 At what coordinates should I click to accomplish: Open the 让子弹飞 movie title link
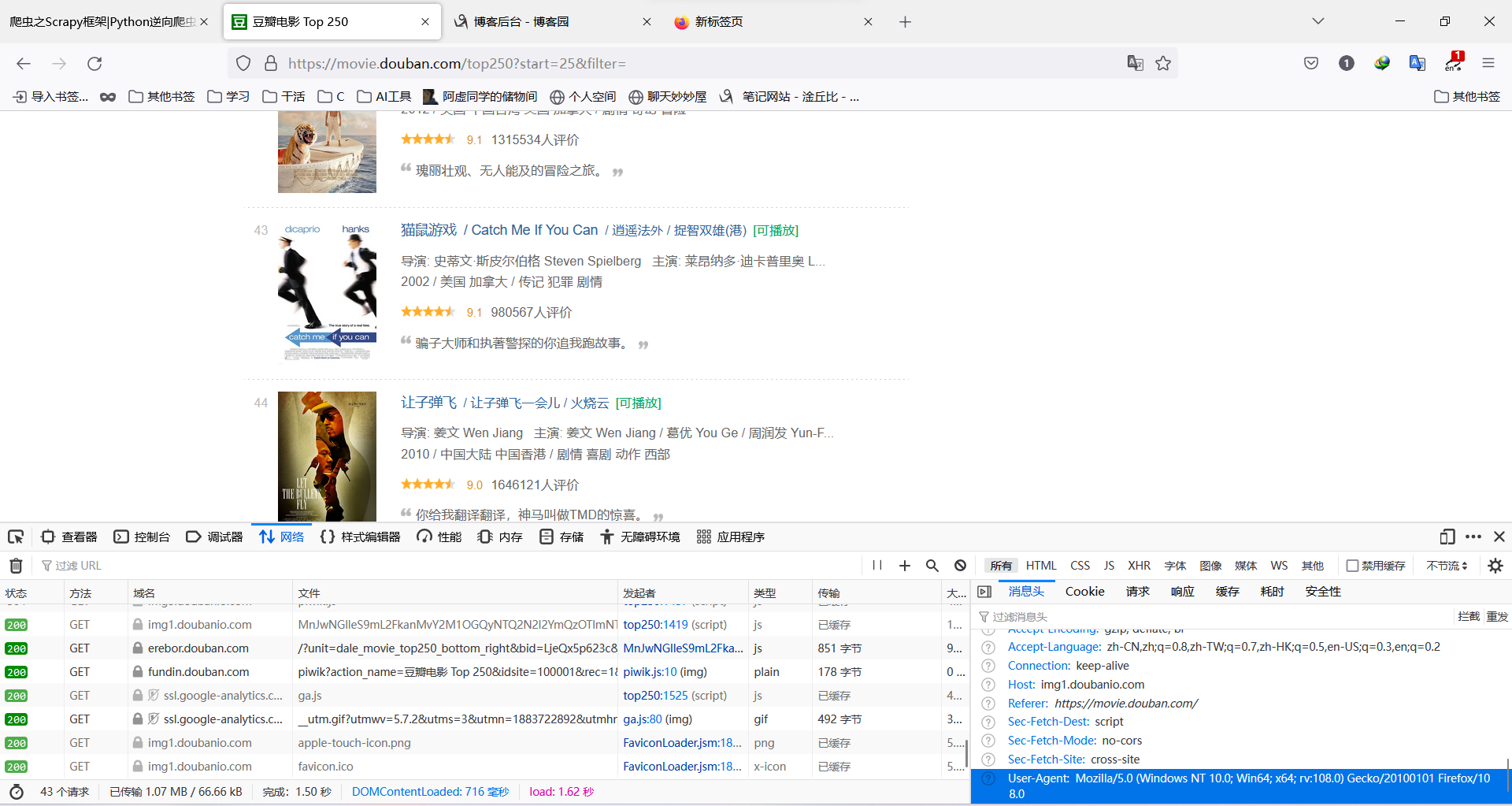(428, 403)
